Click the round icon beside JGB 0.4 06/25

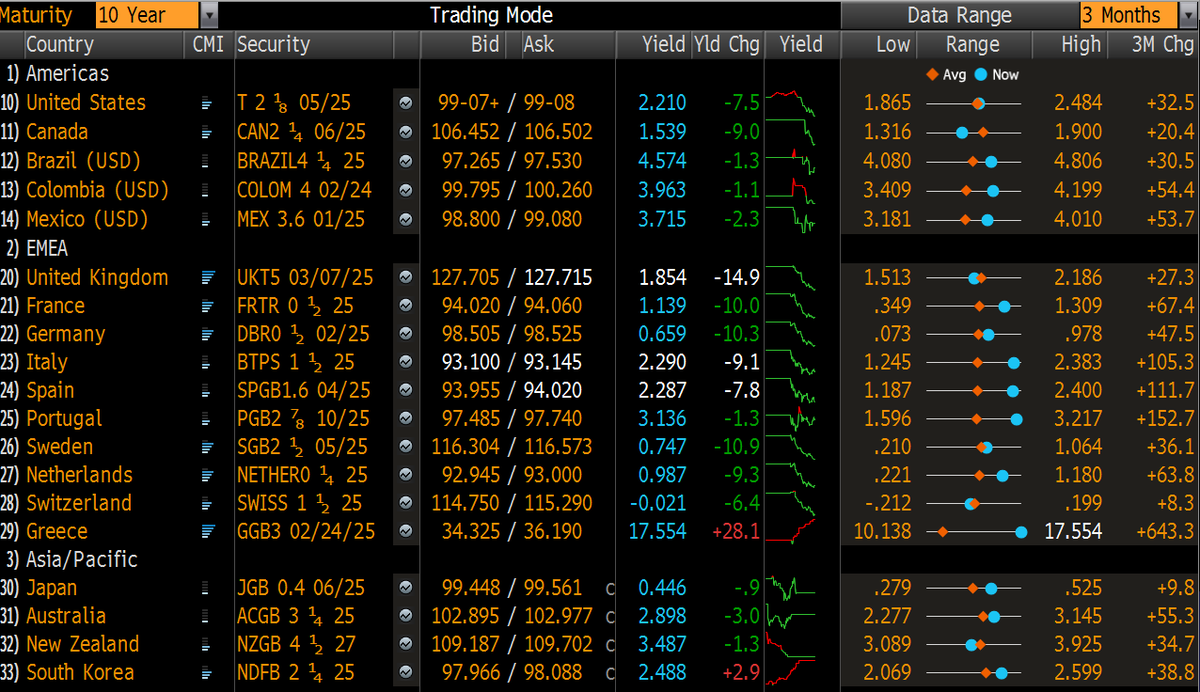(x=406, y=588)
